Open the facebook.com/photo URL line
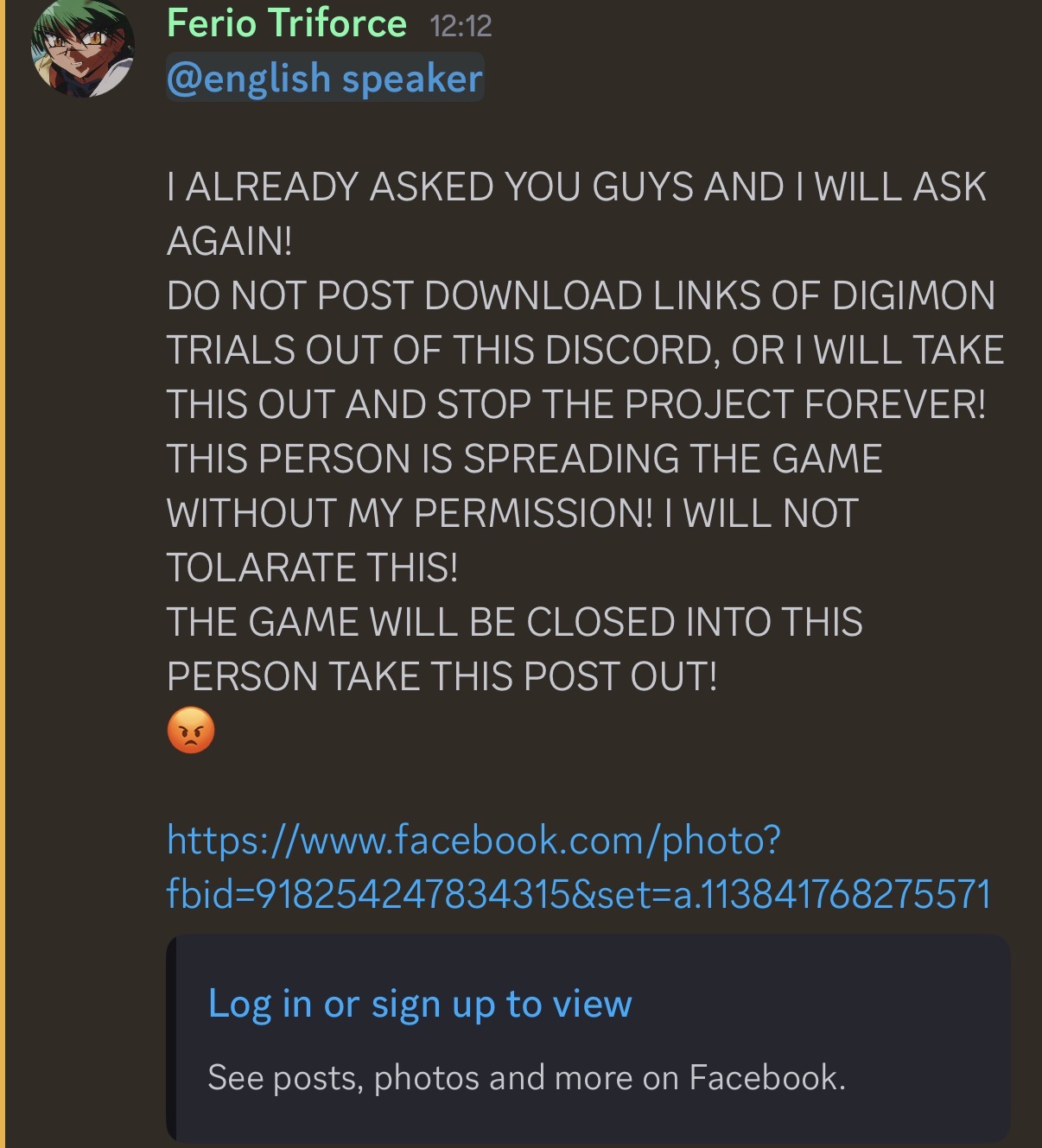The image size is (1042, 1148). pos(473,840)
